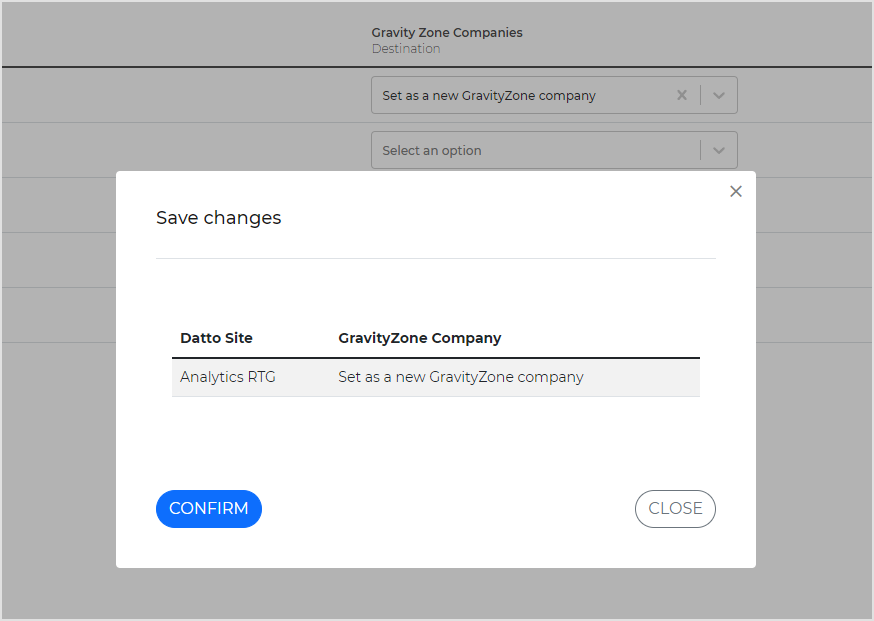Dismiss the Save changes dialog via its X icon

(736, 191)
